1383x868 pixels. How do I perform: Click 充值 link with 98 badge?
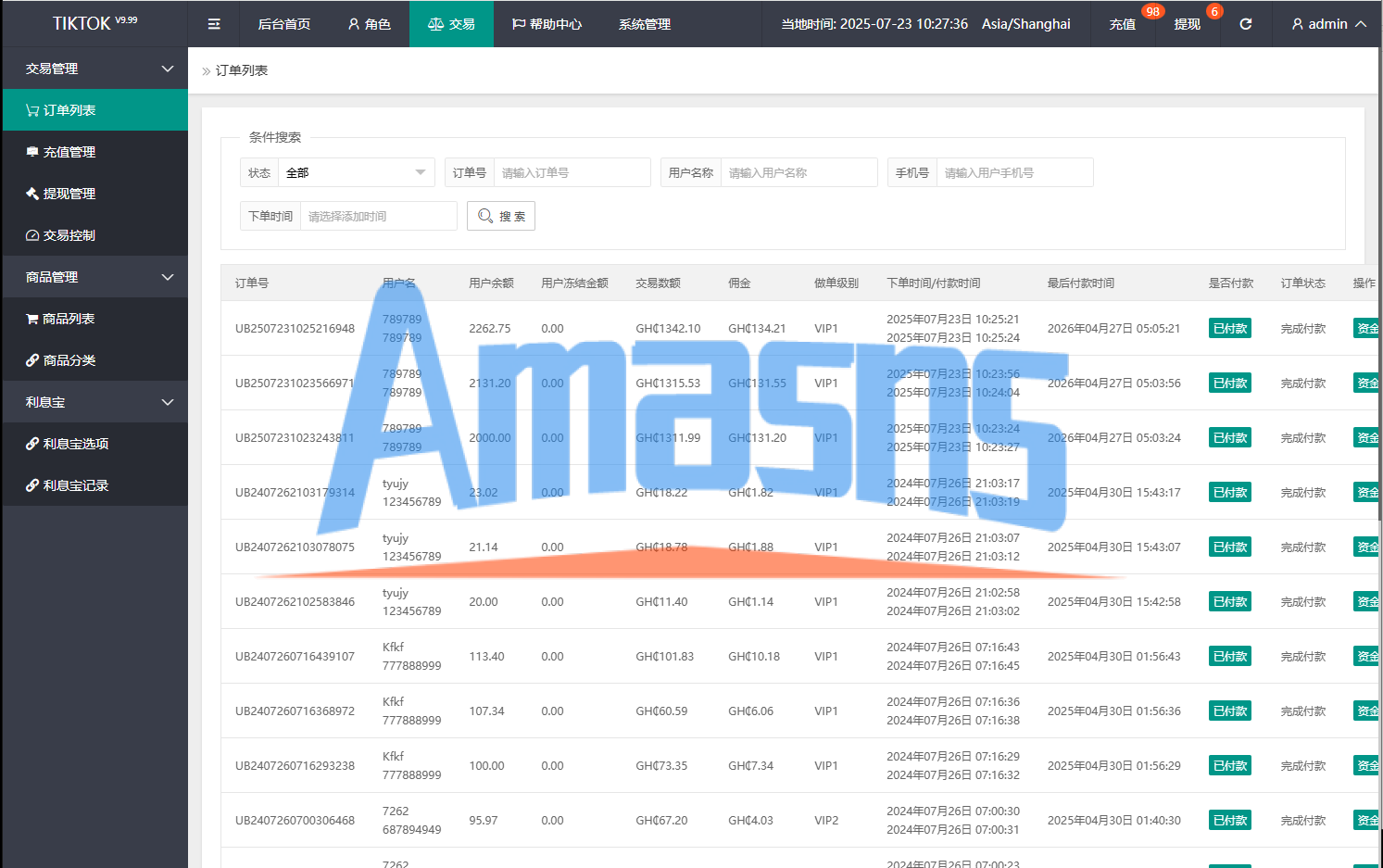(1123, 24)
